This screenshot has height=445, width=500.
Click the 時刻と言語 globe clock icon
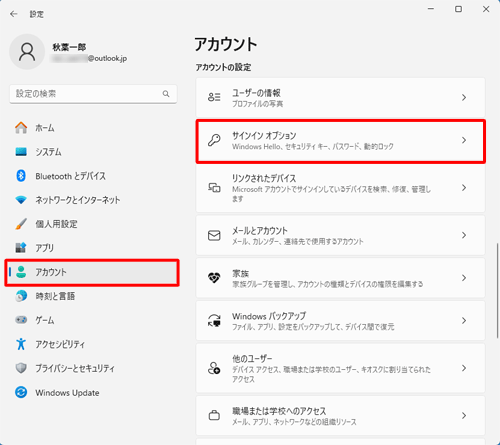point(21,296)
